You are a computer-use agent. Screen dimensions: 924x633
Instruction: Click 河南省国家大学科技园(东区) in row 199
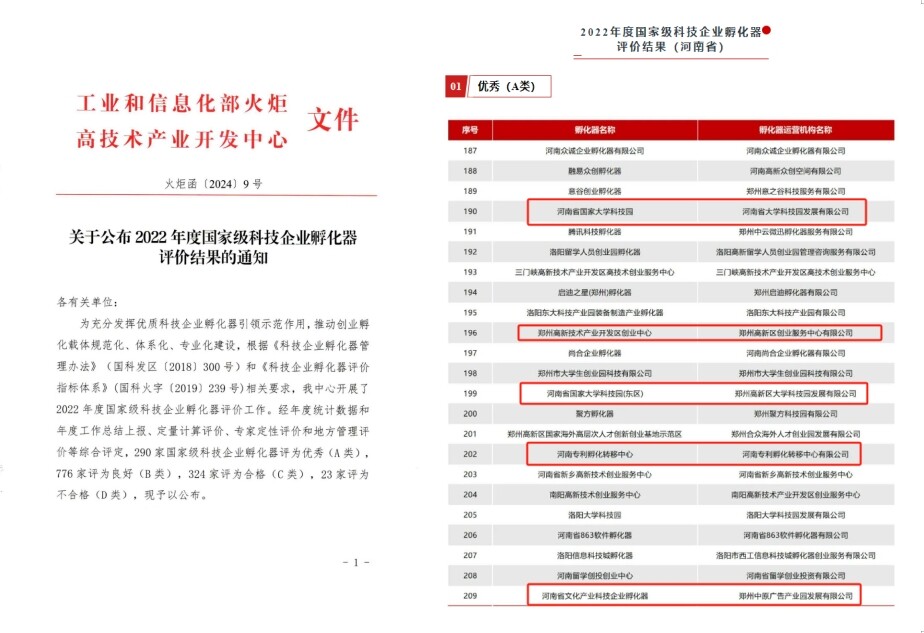(x=594, y=394)
